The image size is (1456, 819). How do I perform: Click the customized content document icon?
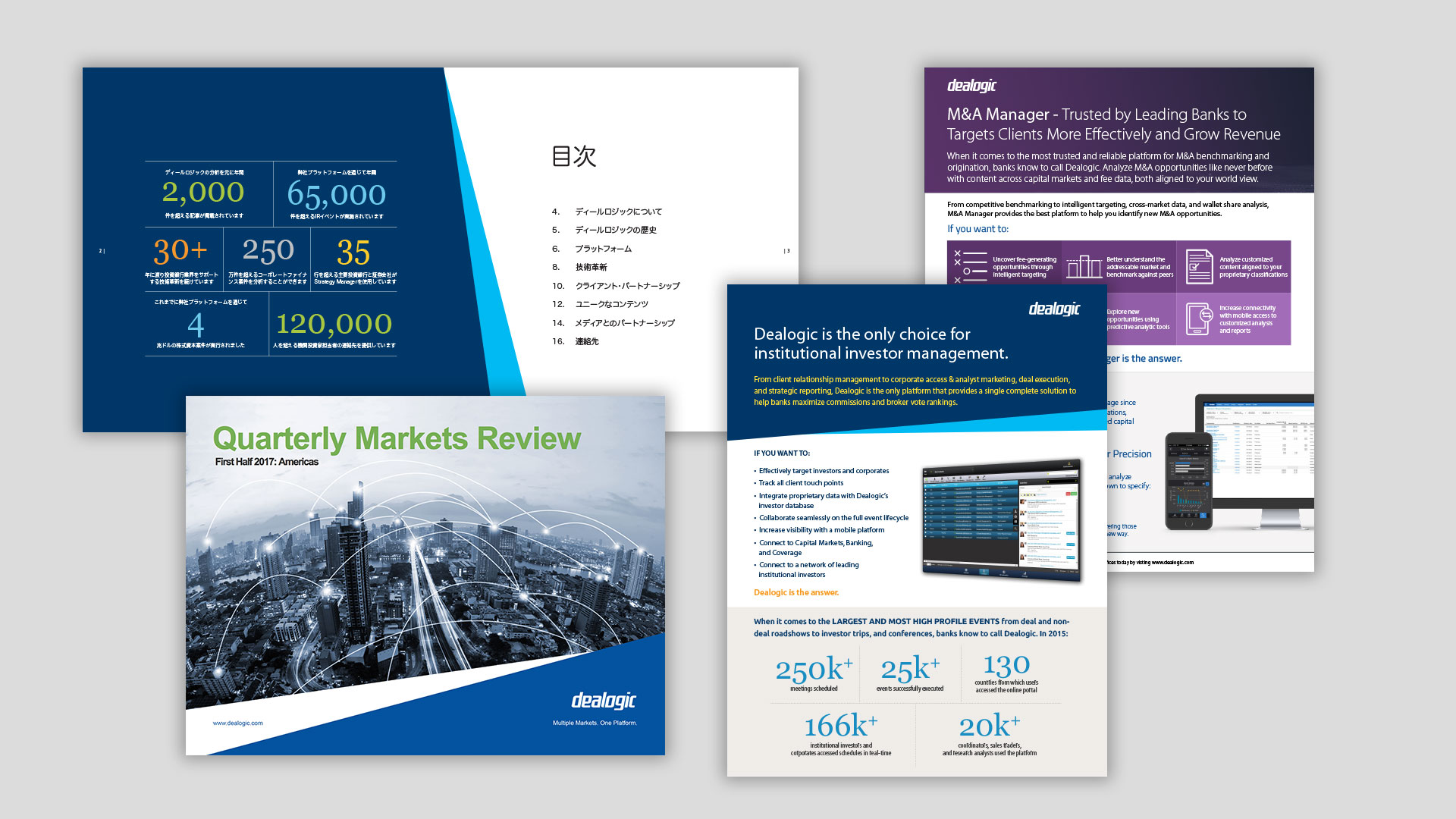(x=1199, y=266)
